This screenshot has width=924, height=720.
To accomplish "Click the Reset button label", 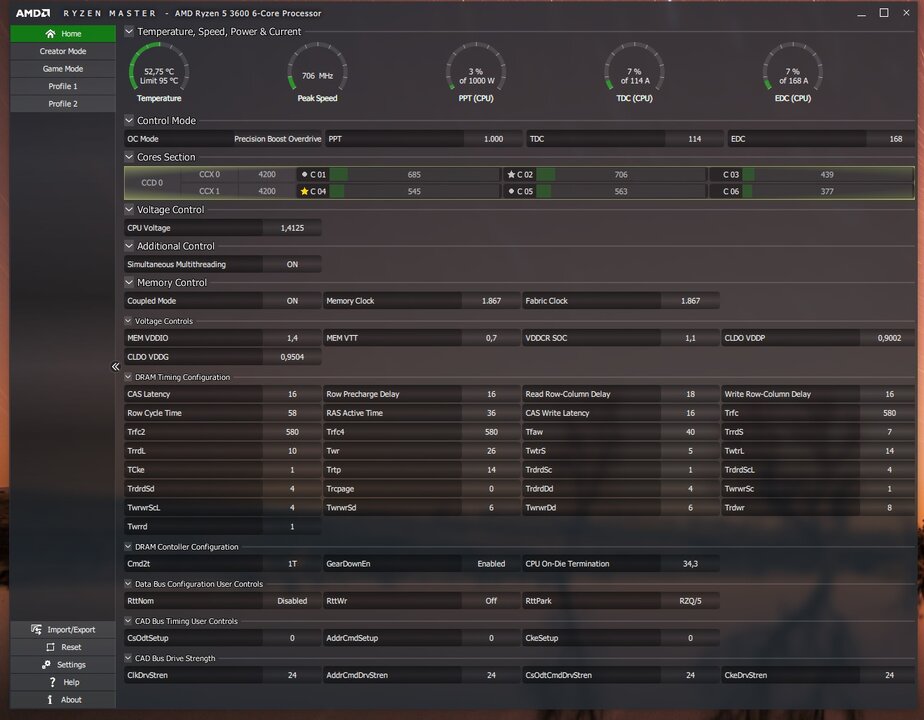I will coord(71,647).
